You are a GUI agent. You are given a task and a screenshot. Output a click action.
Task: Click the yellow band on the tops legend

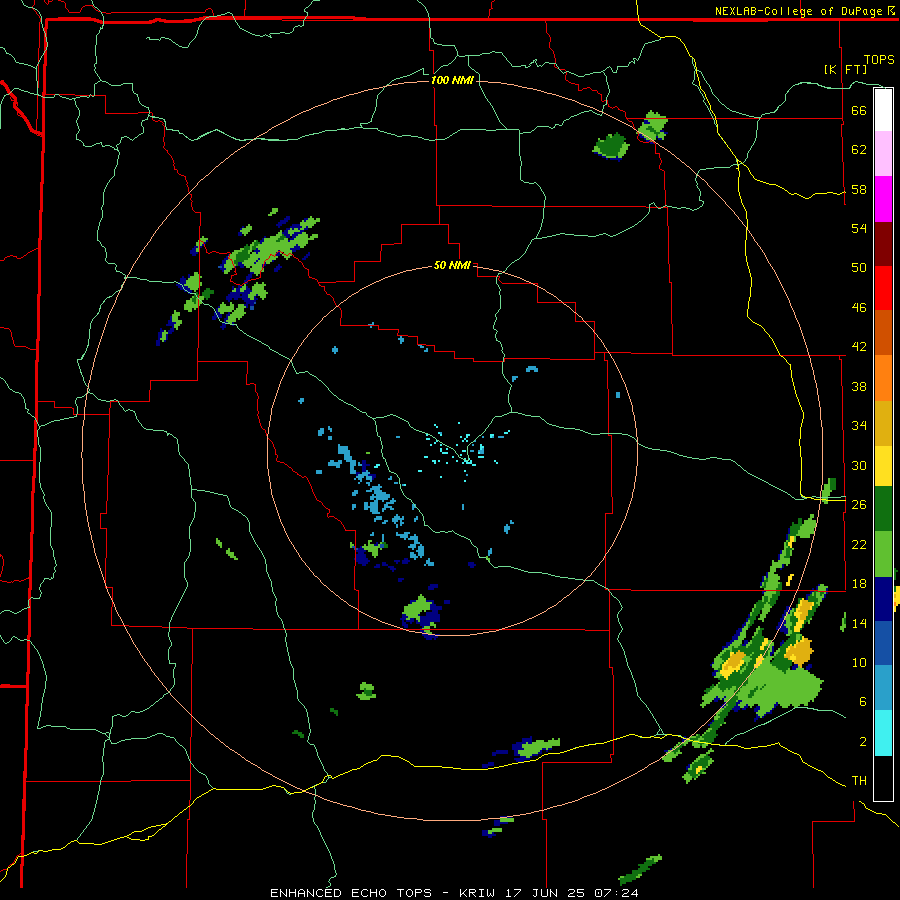(x=883, y=465)
